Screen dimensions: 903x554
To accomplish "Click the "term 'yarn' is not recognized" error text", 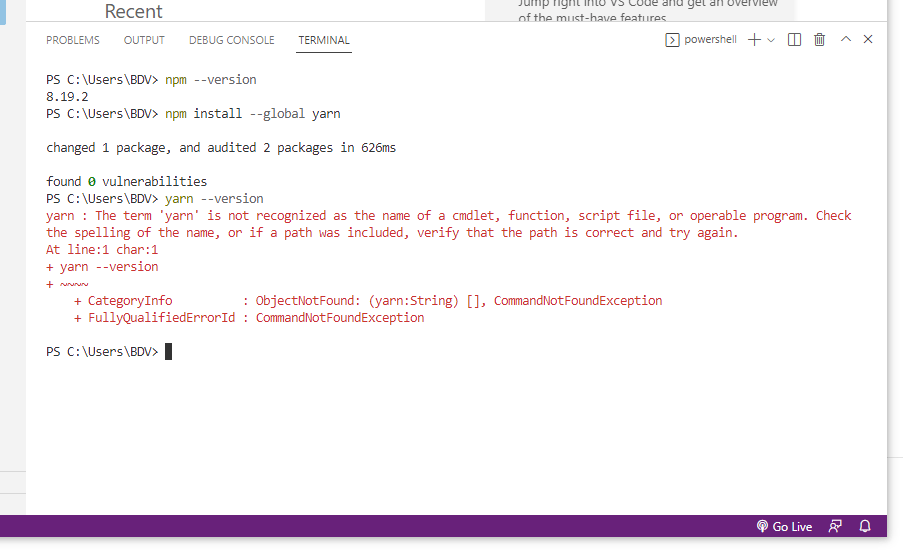I will [x=224, y=216].
